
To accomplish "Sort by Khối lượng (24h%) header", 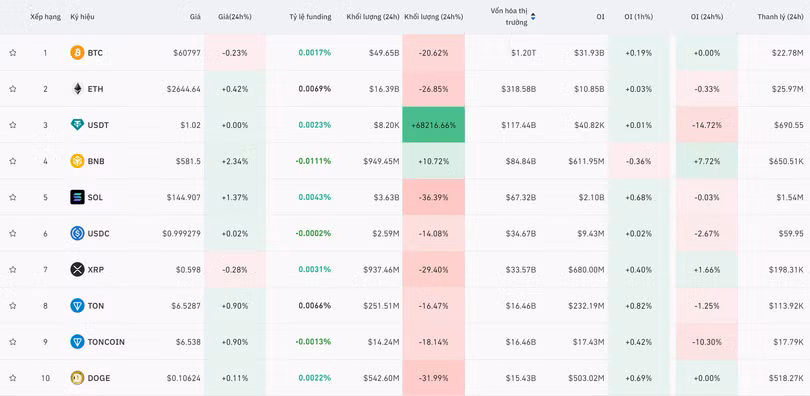I will [433, 17].
